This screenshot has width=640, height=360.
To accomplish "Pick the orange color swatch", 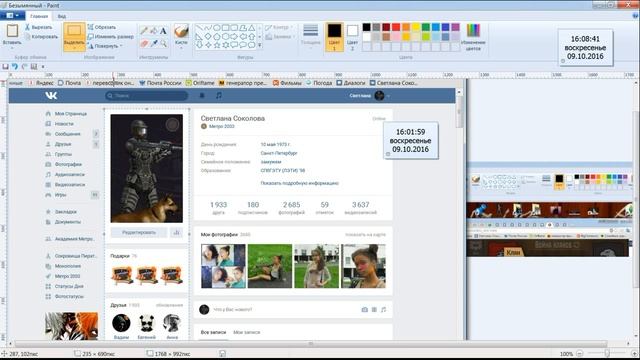I will 406,27.
